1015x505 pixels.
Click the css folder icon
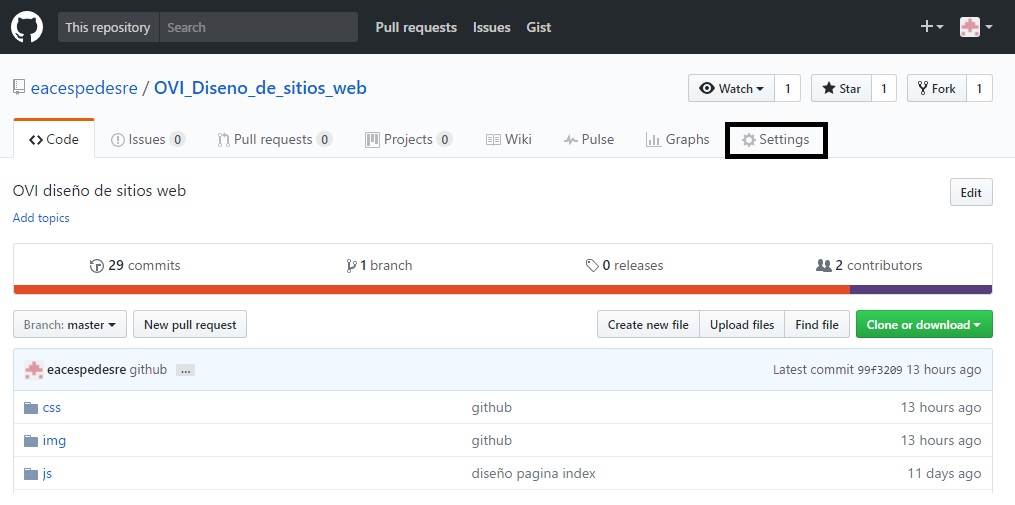coord(30,408)
